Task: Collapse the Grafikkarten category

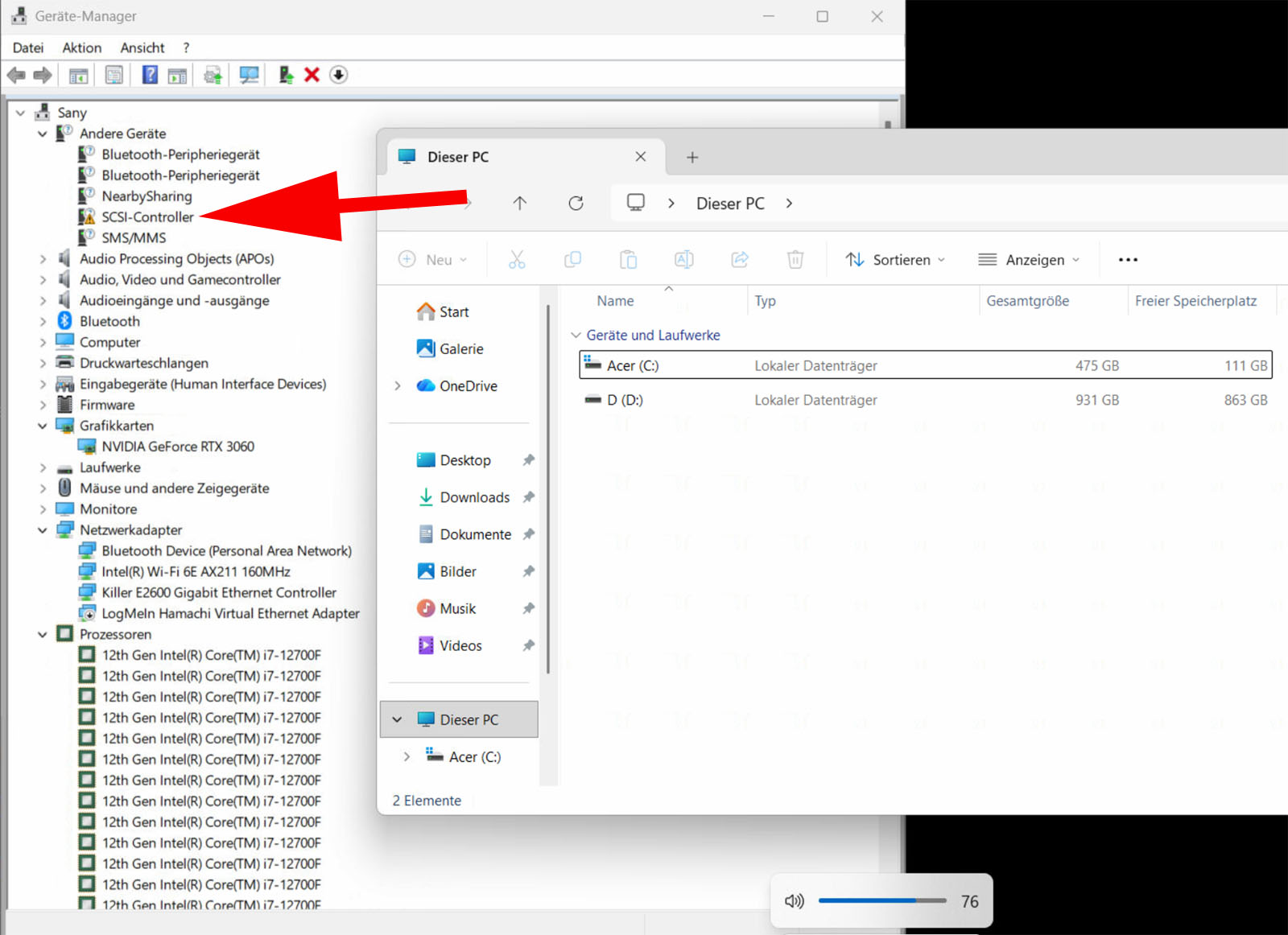Action: coord(43,426)
